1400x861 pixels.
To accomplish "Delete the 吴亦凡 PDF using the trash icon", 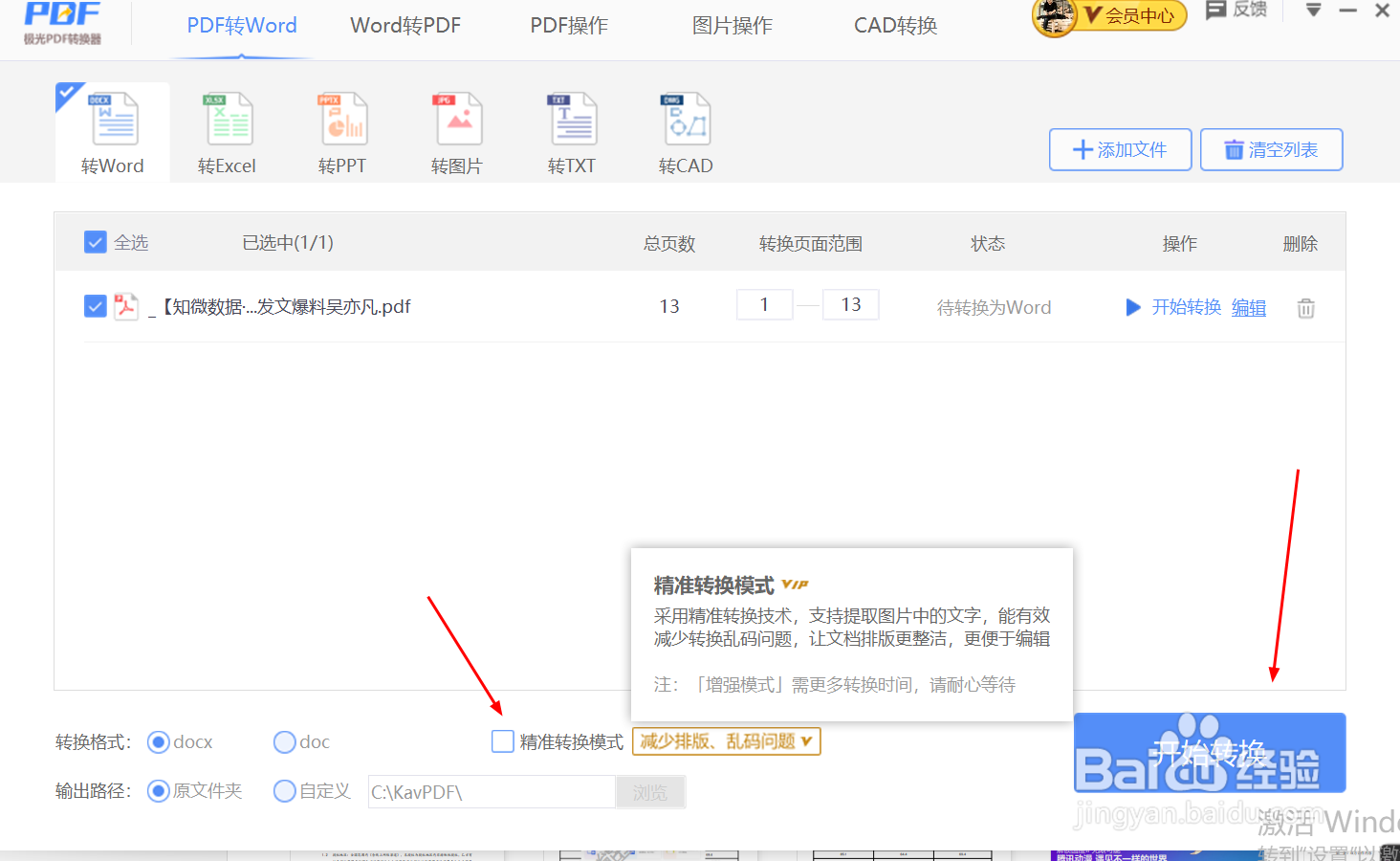I will pos(1305,307).
